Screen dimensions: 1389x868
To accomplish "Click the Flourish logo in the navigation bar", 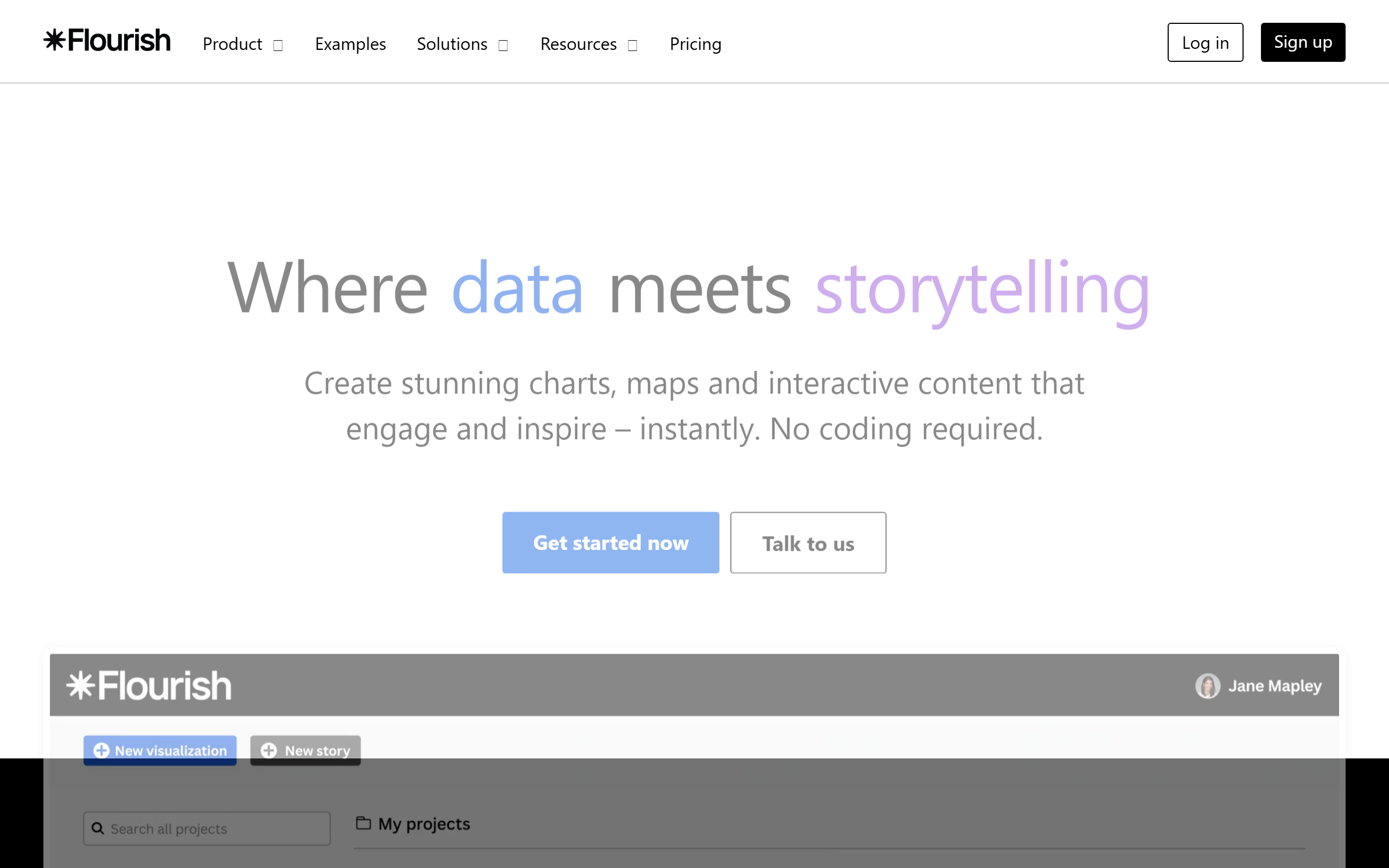I will click(x=107, y=41).
